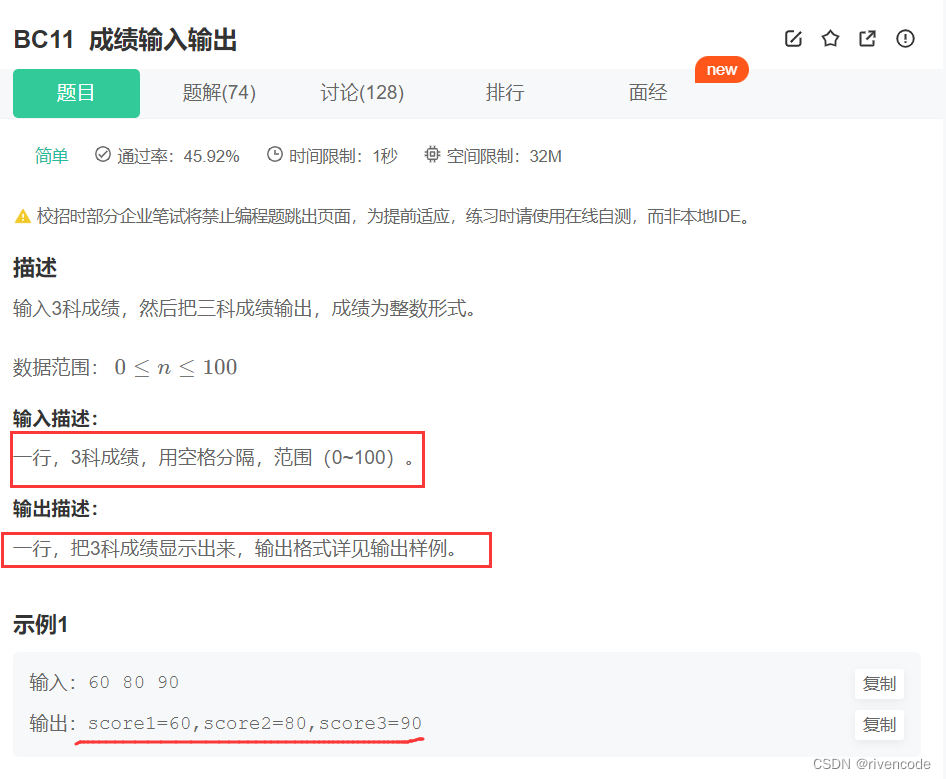
Task: Click the 描述 heading
Action: click(x=35, y=267)
